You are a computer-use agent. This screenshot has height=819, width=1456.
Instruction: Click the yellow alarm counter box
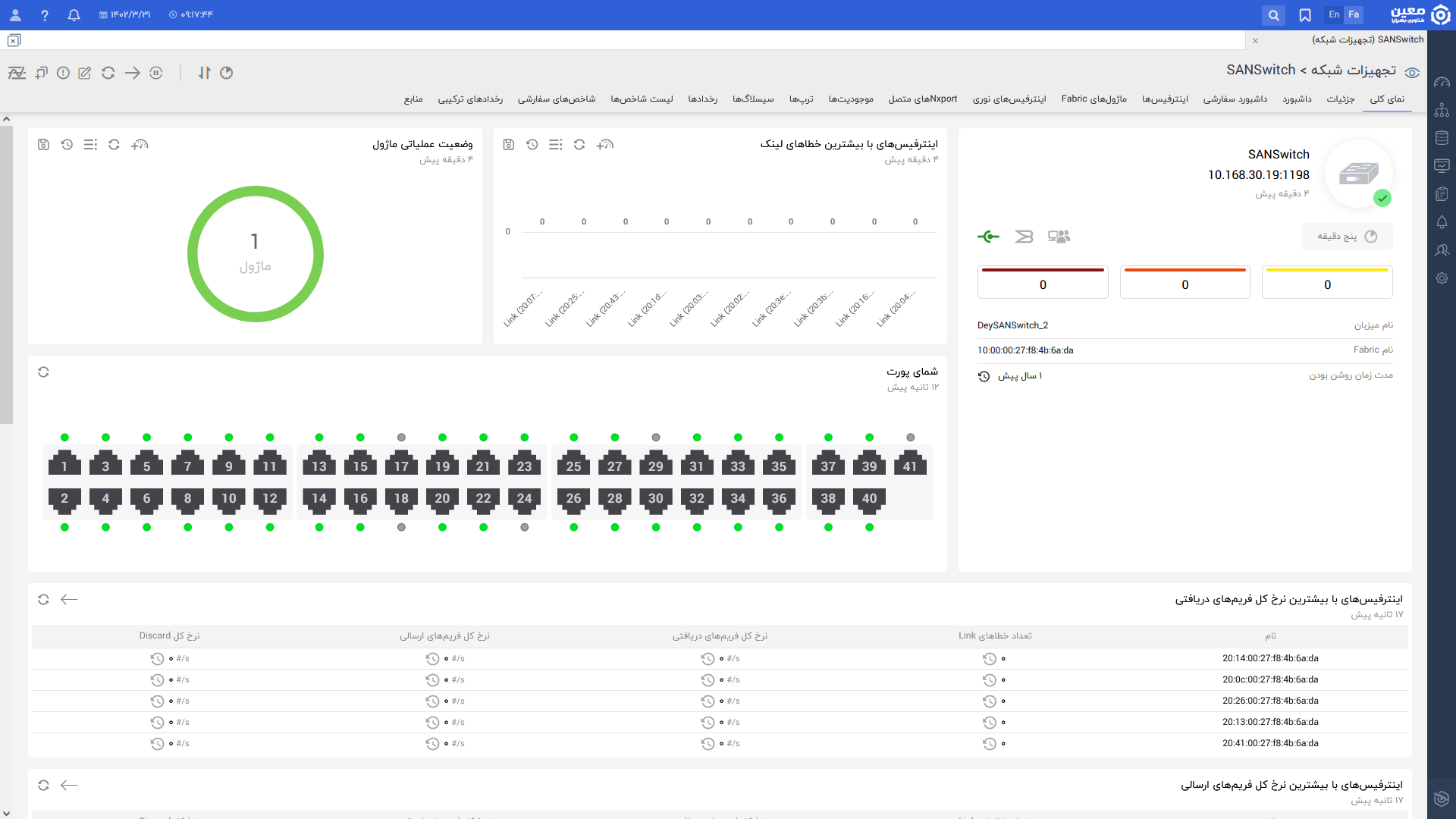click(1327, 282)
